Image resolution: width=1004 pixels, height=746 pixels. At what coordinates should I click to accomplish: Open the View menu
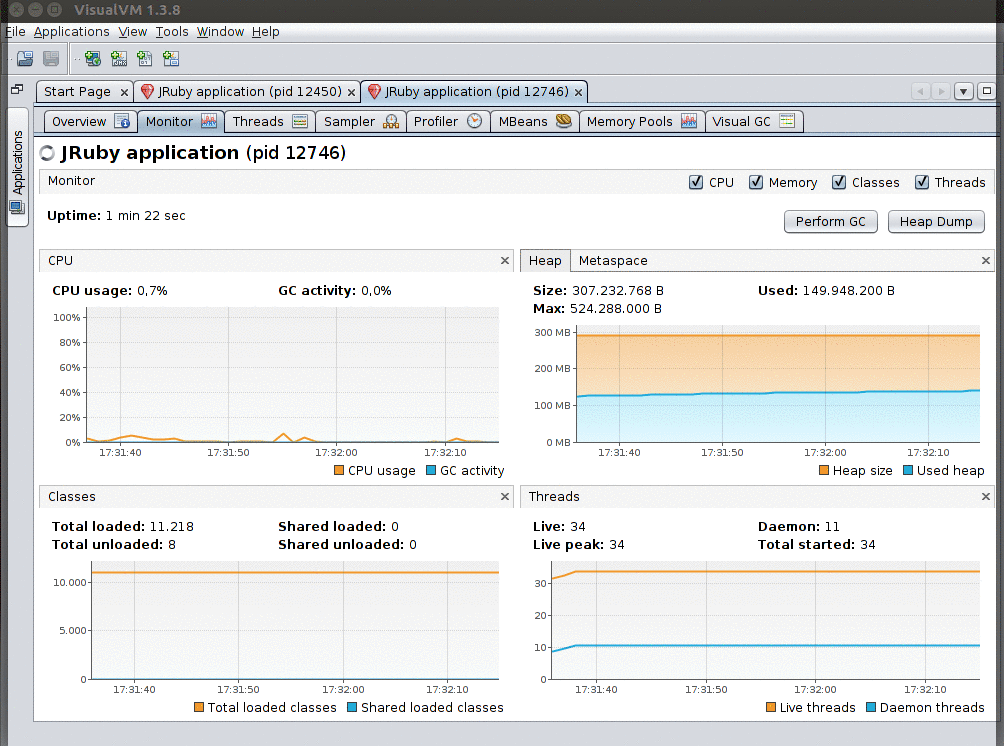[x=133, y=31]
